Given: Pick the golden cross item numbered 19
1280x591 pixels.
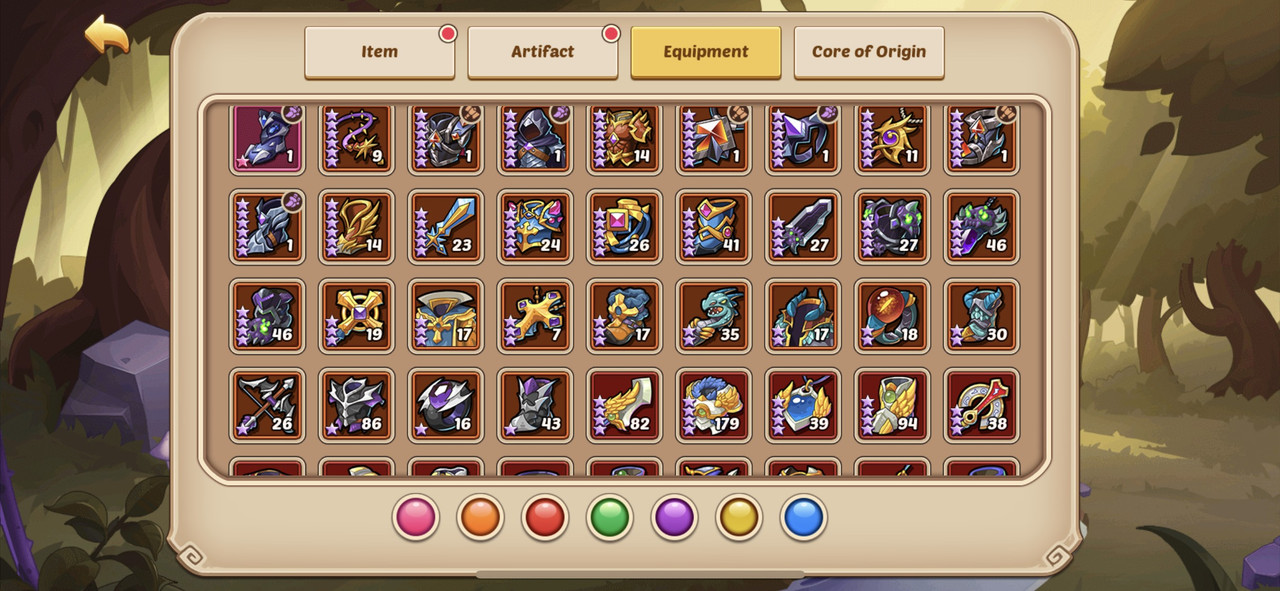Looking at the screenshot, I should point(357,316).
